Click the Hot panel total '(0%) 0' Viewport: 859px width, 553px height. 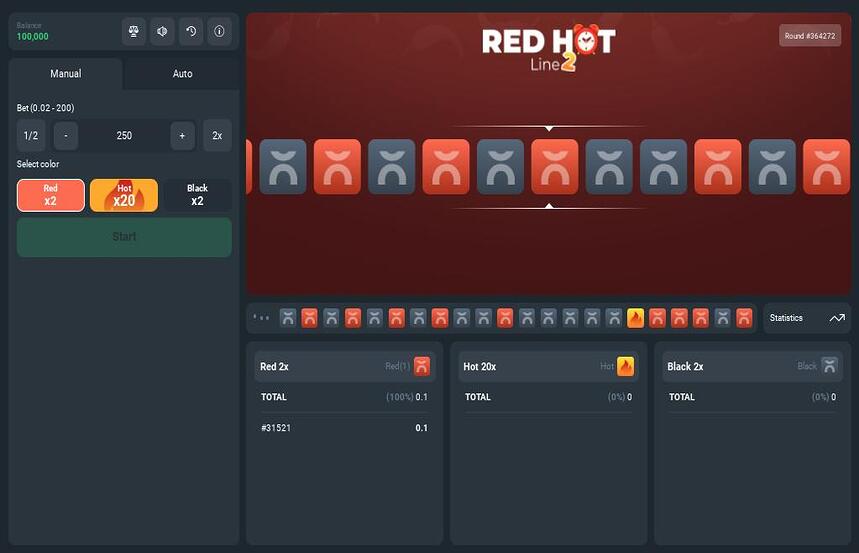coord(620,397)
